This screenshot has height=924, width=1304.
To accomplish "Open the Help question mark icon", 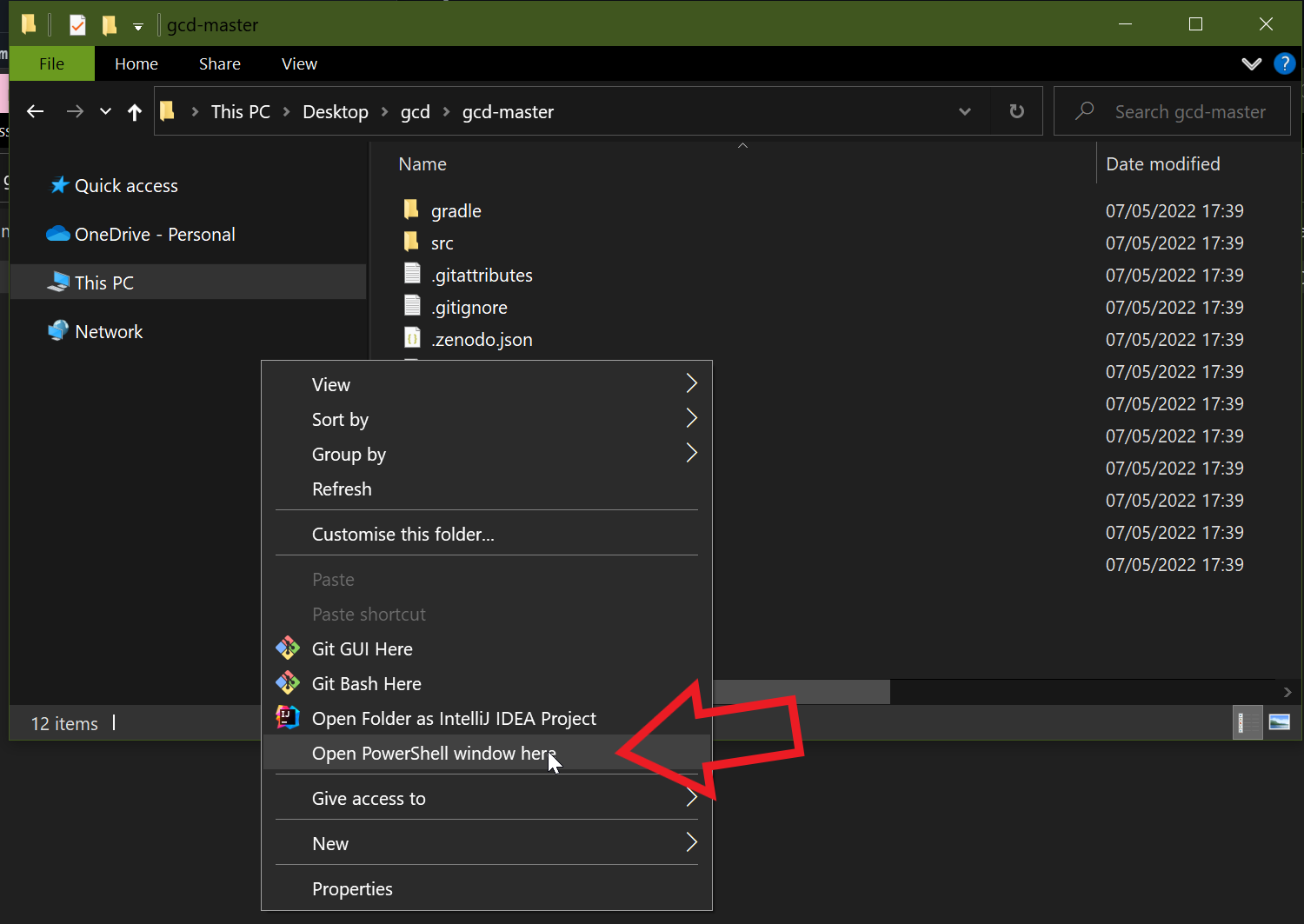I will (x=1284, y=63).
